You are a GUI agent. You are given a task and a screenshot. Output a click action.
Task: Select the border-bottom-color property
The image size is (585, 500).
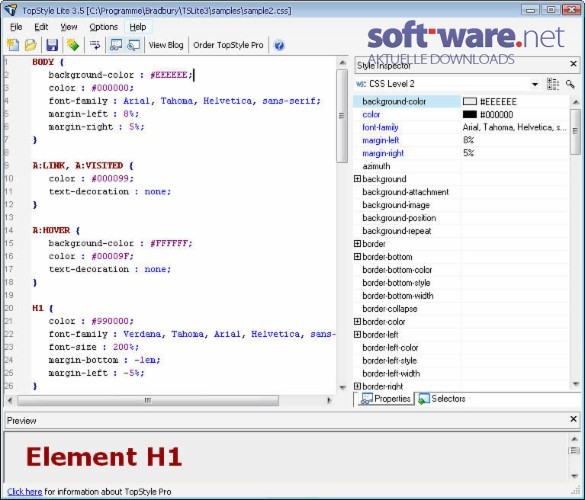pyautogui.click(x=397, y=270)
